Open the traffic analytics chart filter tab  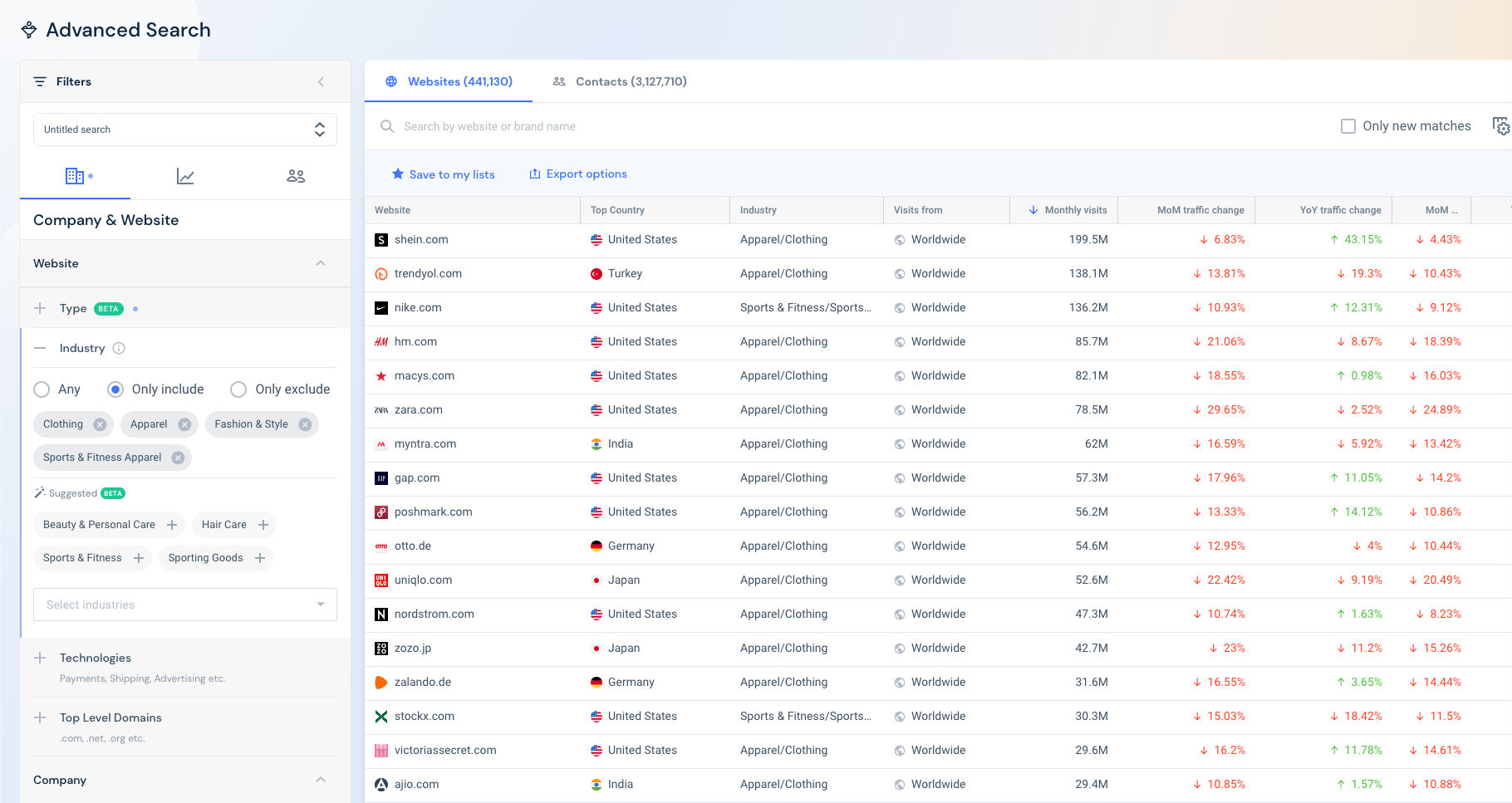click(x=185, y=176)
